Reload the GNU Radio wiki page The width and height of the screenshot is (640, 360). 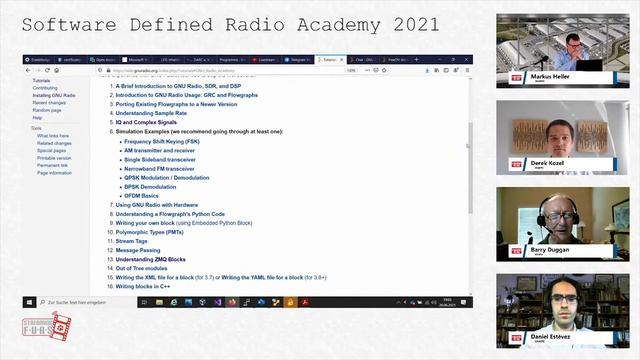[47, 70]
